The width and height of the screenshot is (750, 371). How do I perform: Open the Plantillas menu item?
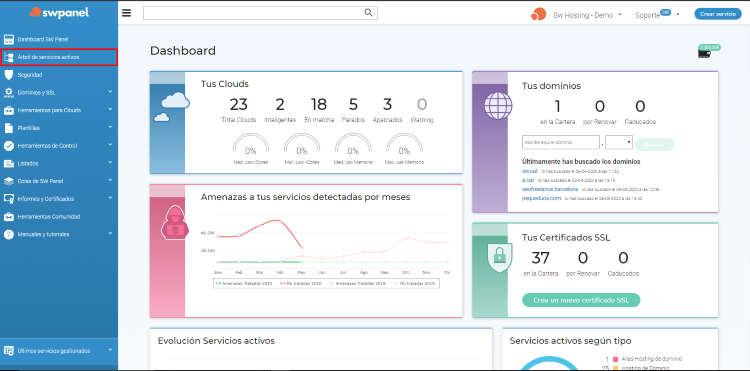(x=59, y=128)
